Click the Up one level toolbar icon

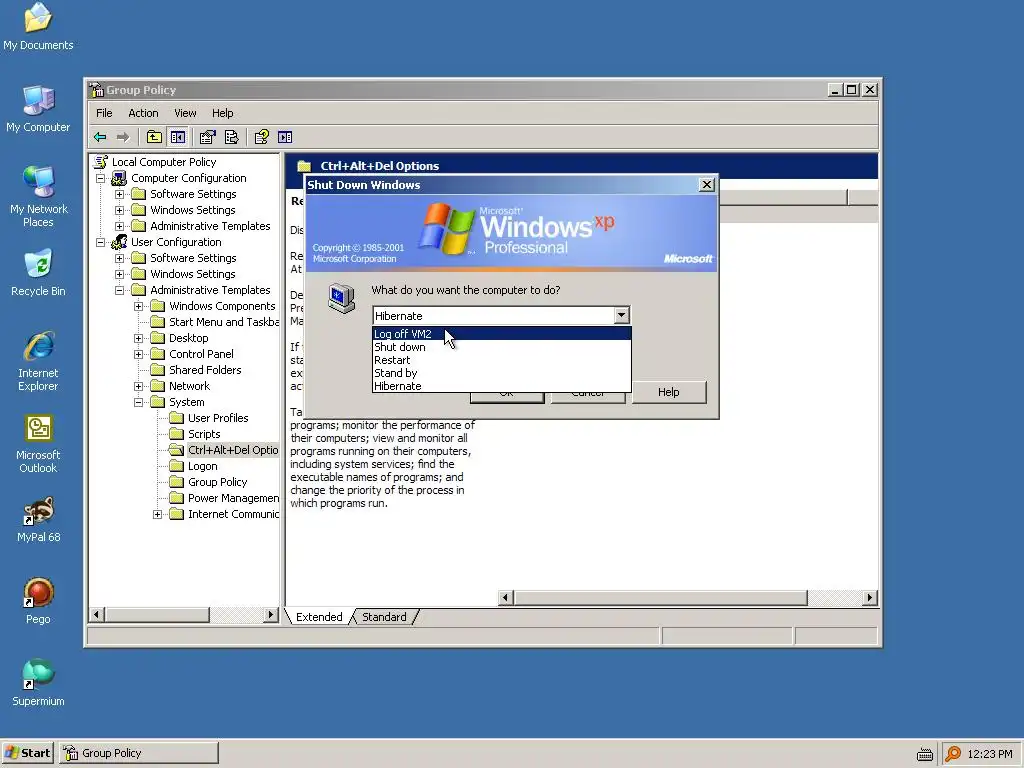154,137
